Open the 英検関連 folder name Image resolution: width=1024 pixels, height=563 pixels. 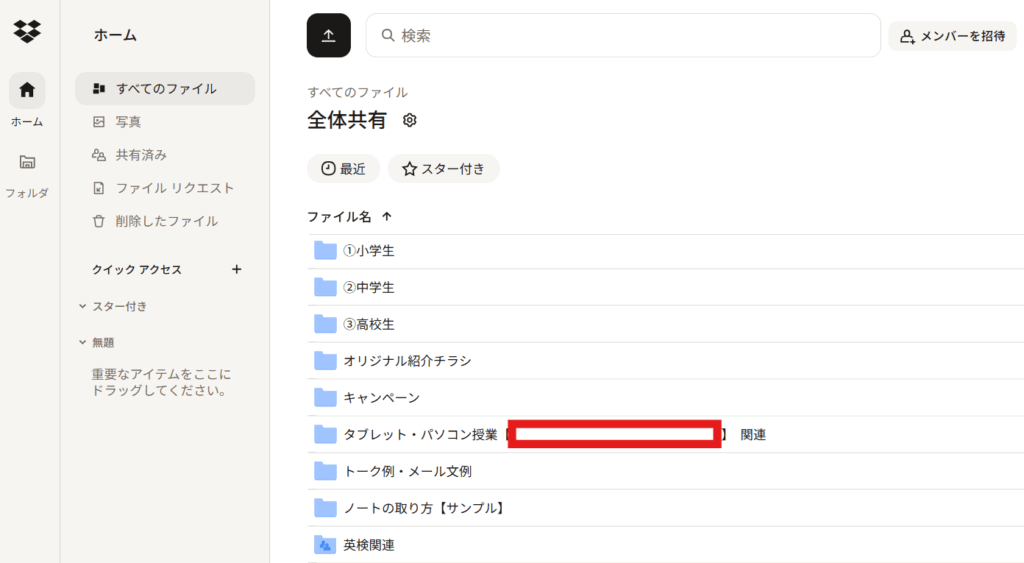coord(368,545)
